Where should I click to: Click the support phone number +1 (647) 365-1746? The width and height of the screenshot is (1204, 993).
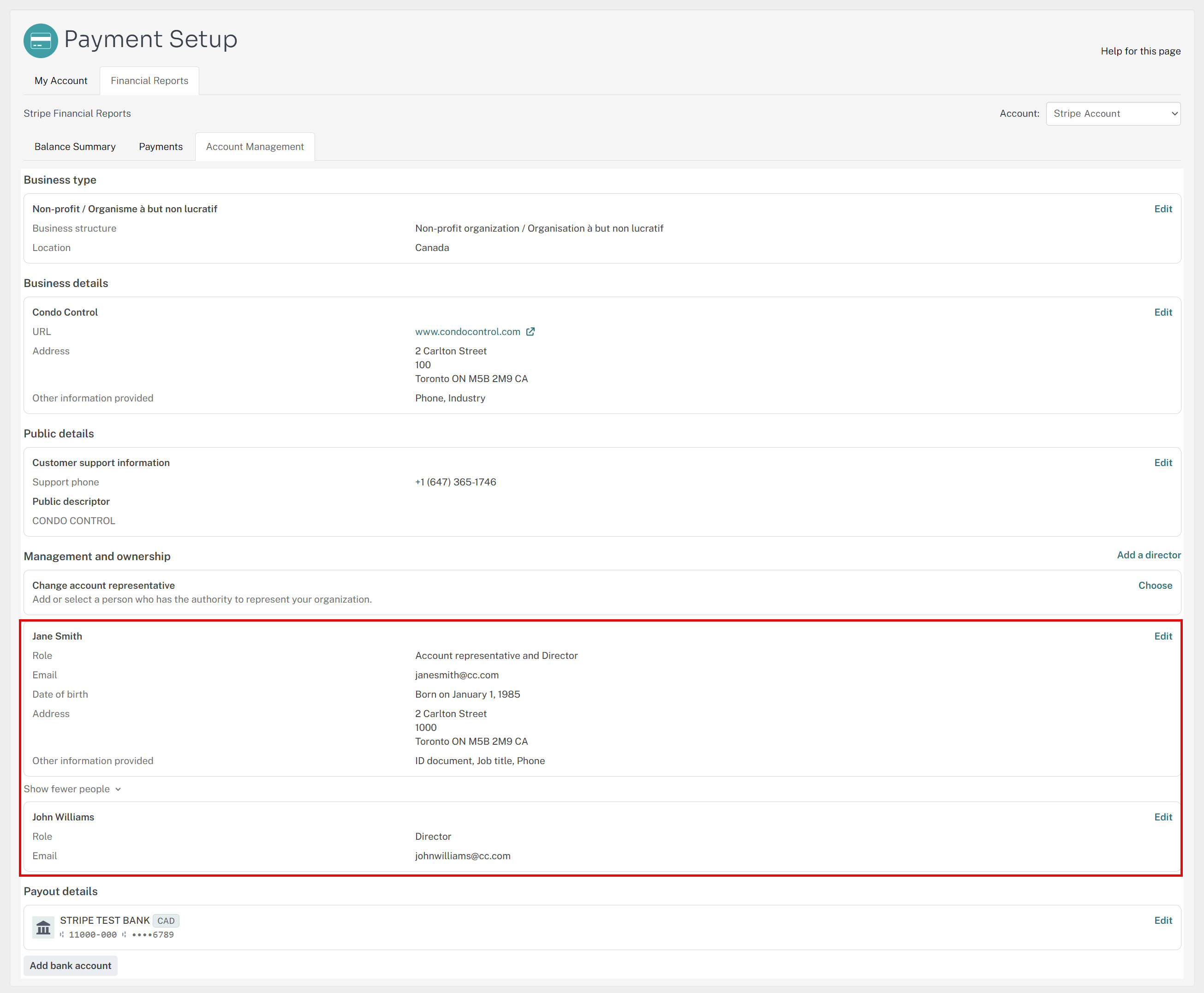pos(456,482)
